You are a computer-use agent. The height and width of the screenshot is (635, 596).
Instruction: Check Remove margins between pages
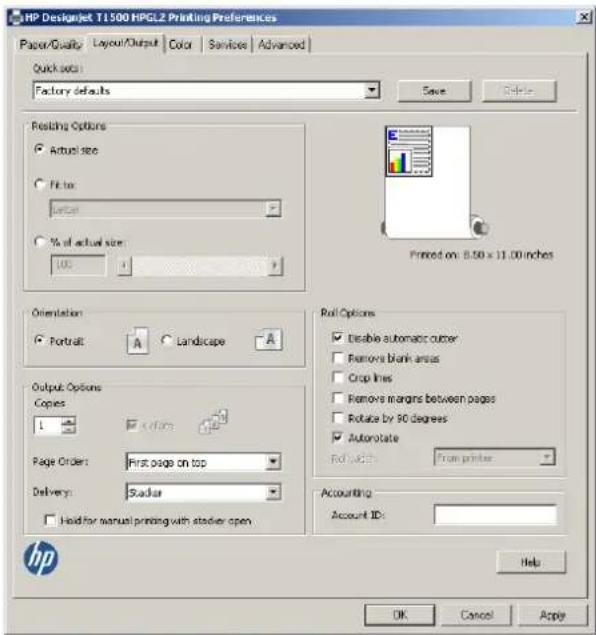(337, 398)
